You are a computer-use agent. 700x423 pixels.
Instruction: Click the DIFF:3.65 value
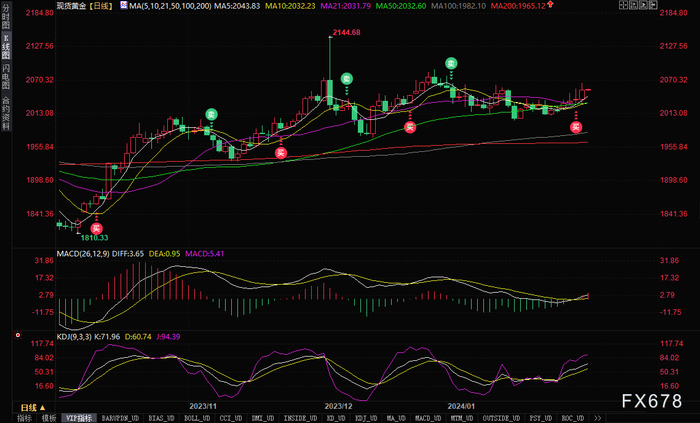click(x=128, y=253)
